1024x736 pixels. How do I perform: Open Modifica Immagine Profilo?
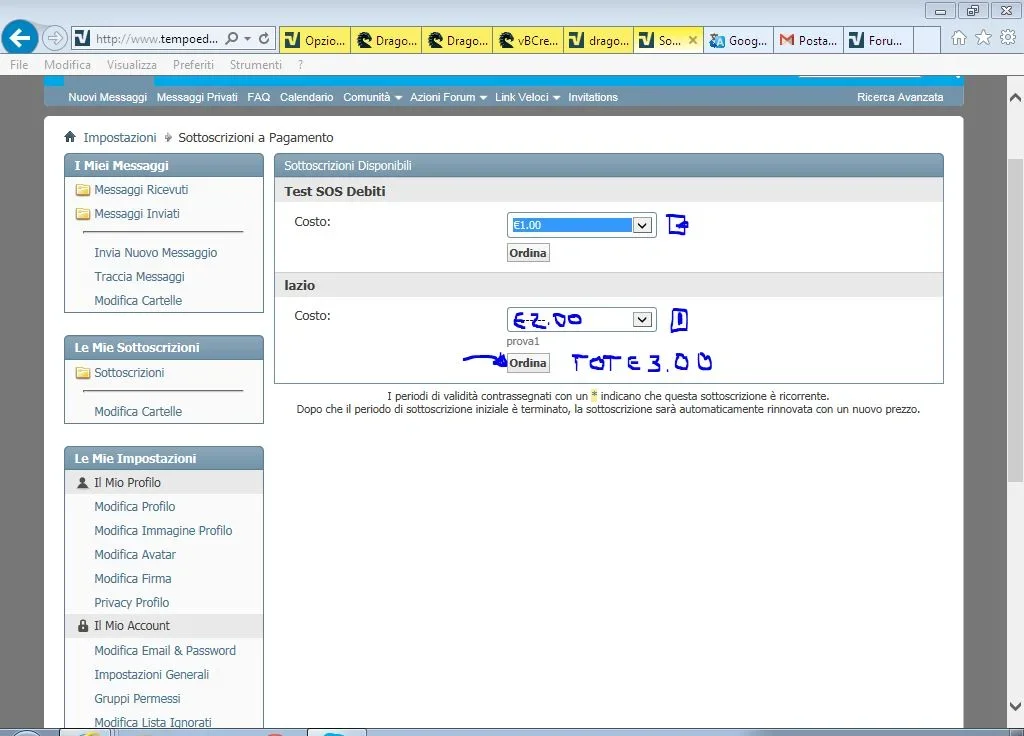(163, 531)
